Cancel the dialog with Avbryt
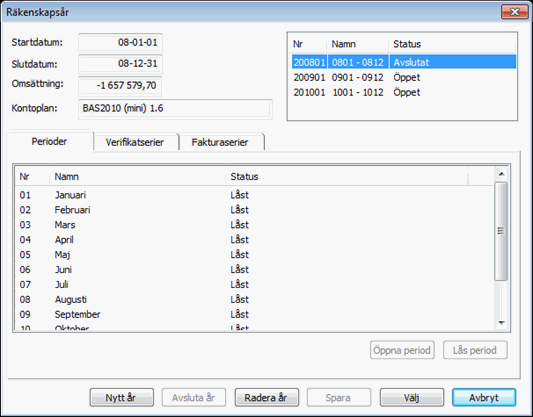Viewport: 533px width, 417px height. point(484,397)
